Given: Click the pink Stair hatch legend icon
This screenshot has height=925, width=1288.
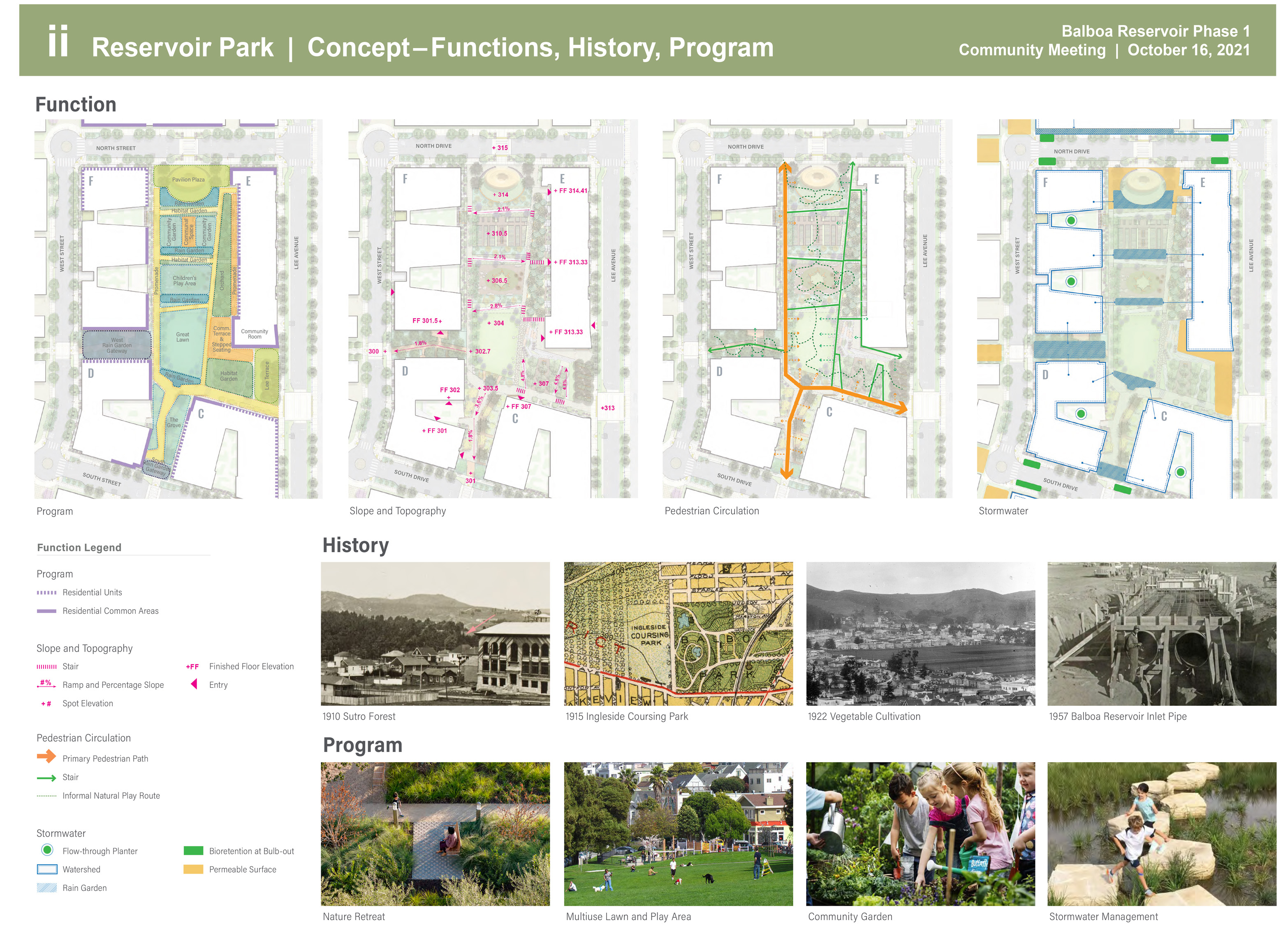Looking at the screenshot, I should 46,666.
